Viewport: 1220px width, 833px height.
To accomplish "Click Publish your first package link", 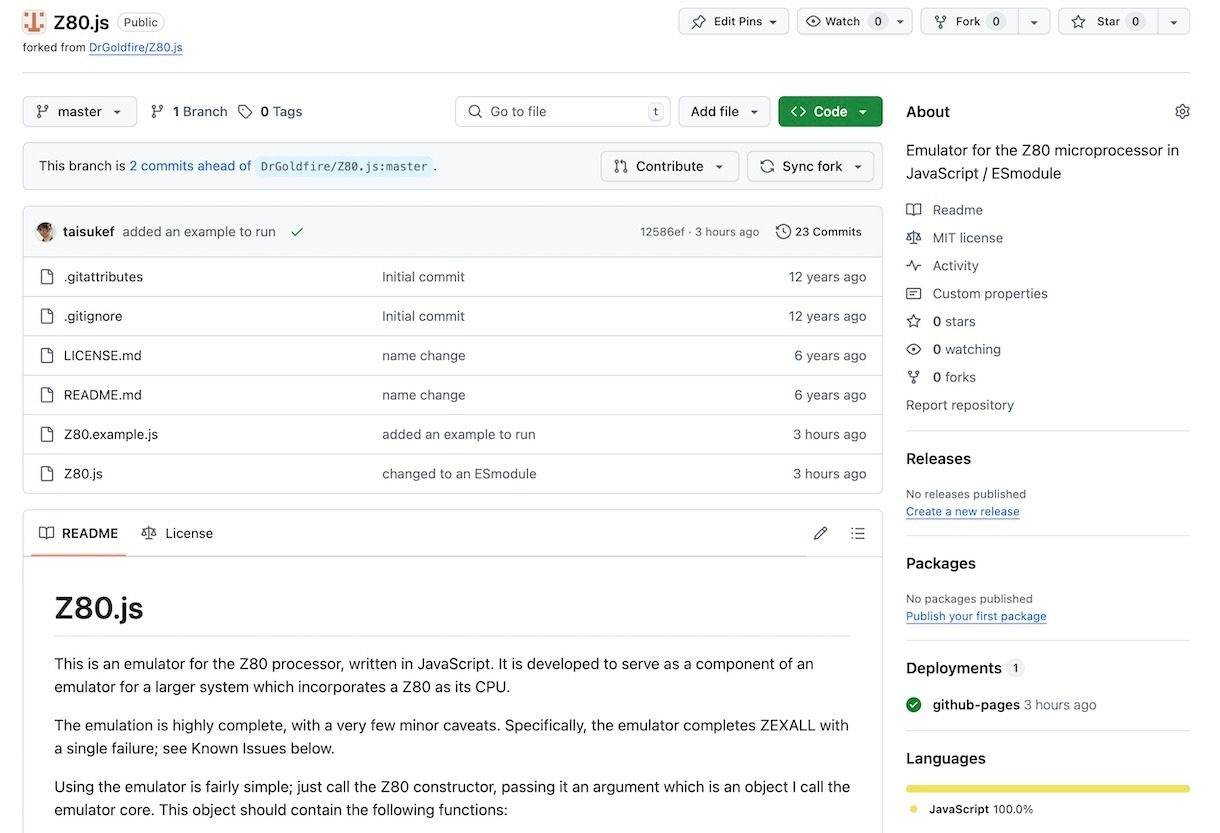I will (x=976, y=616).
